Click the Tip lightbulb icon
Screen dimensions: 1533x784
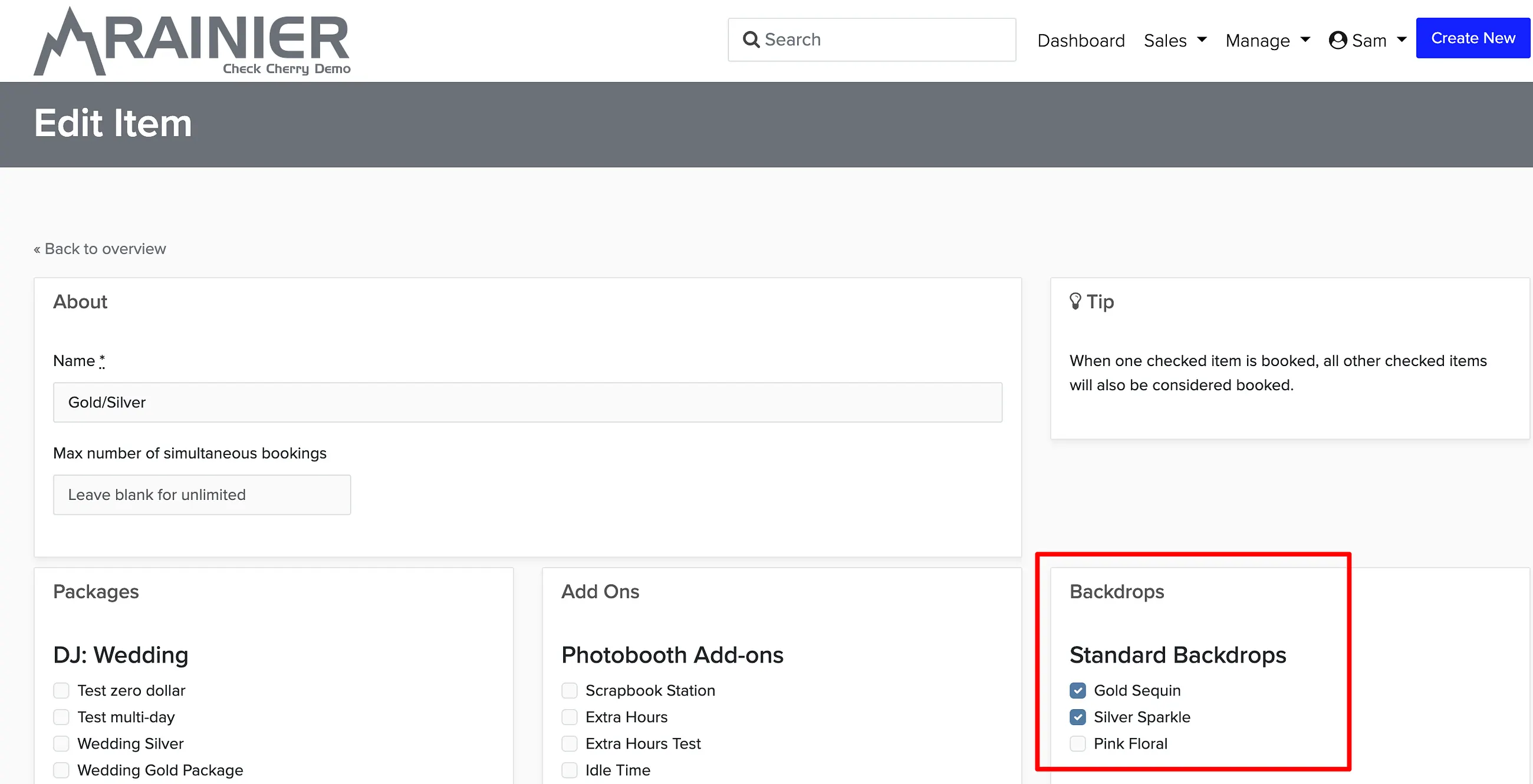coord(1075,301)
